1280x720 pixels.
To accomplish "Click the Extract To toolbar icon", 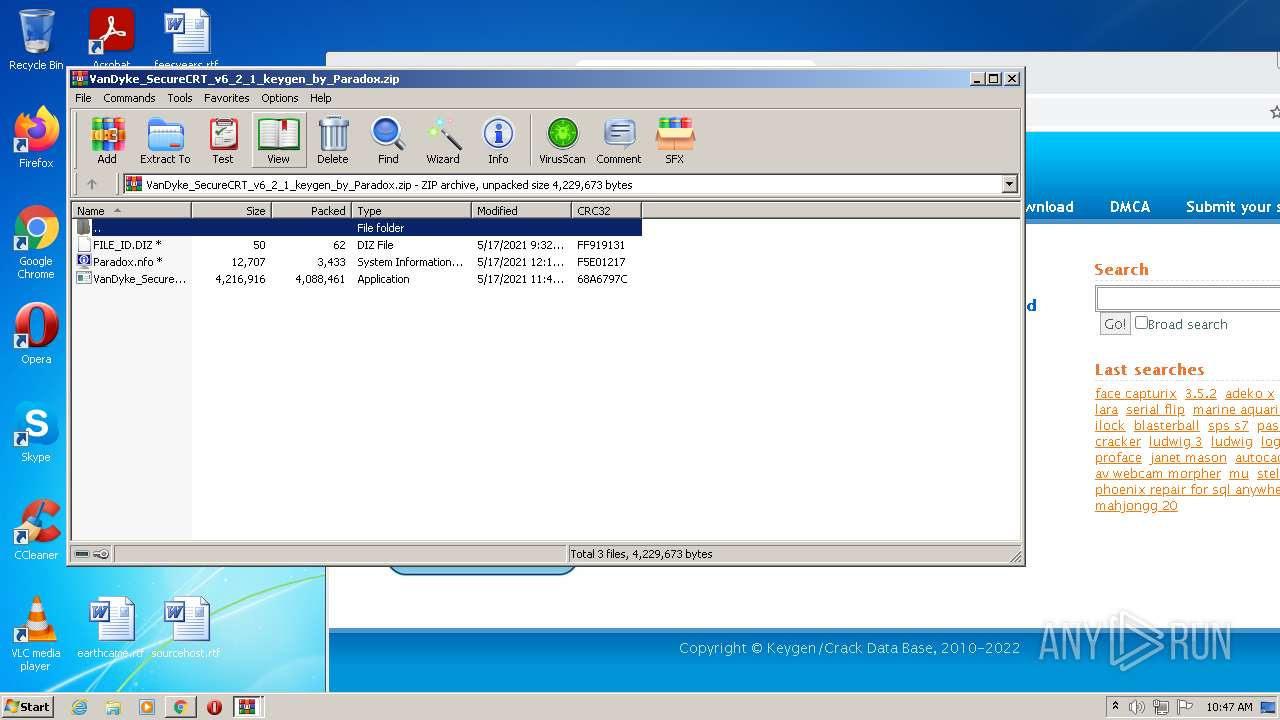I will [165, 140].
